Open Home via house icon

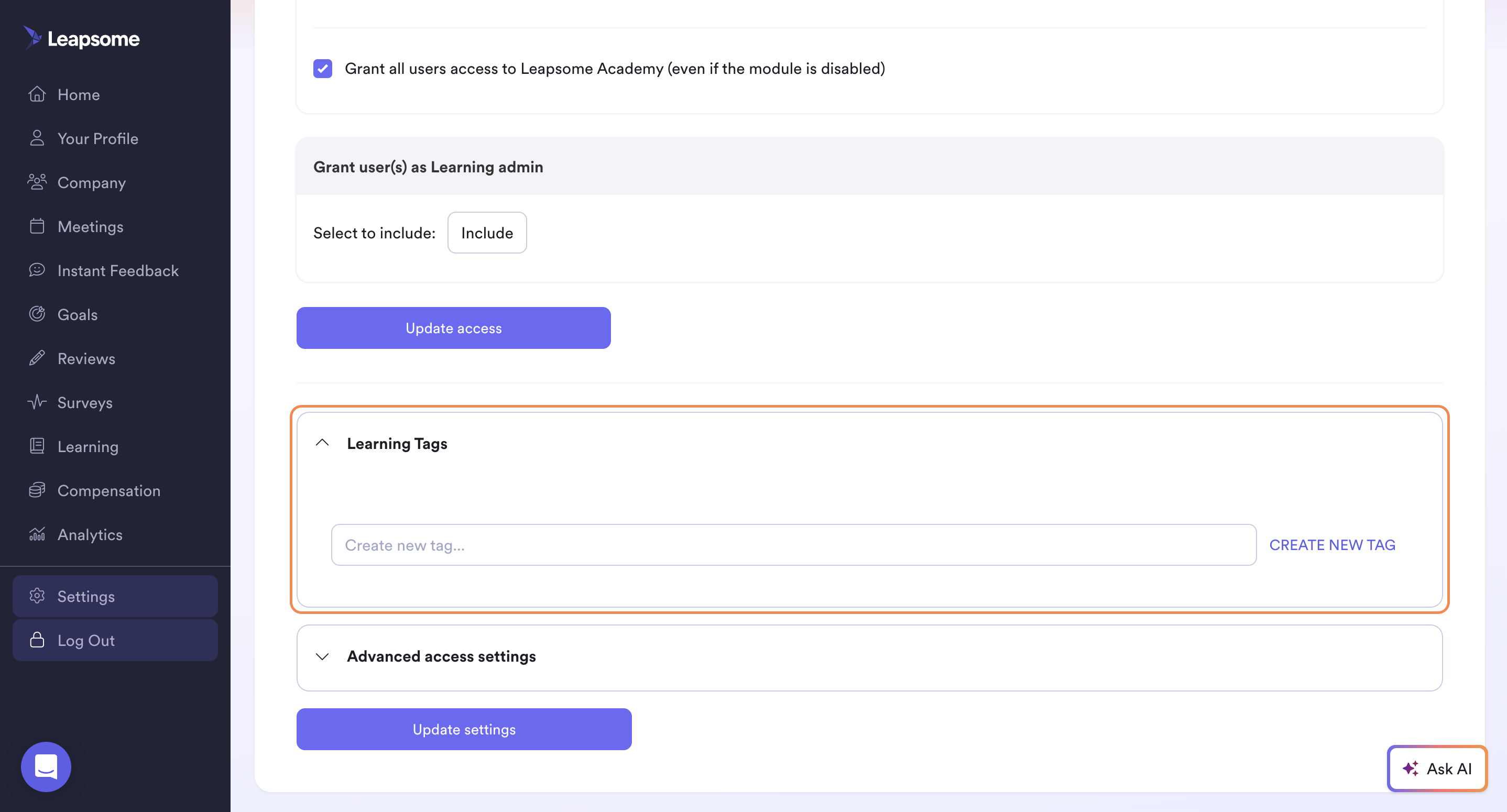tap(37, 94)
